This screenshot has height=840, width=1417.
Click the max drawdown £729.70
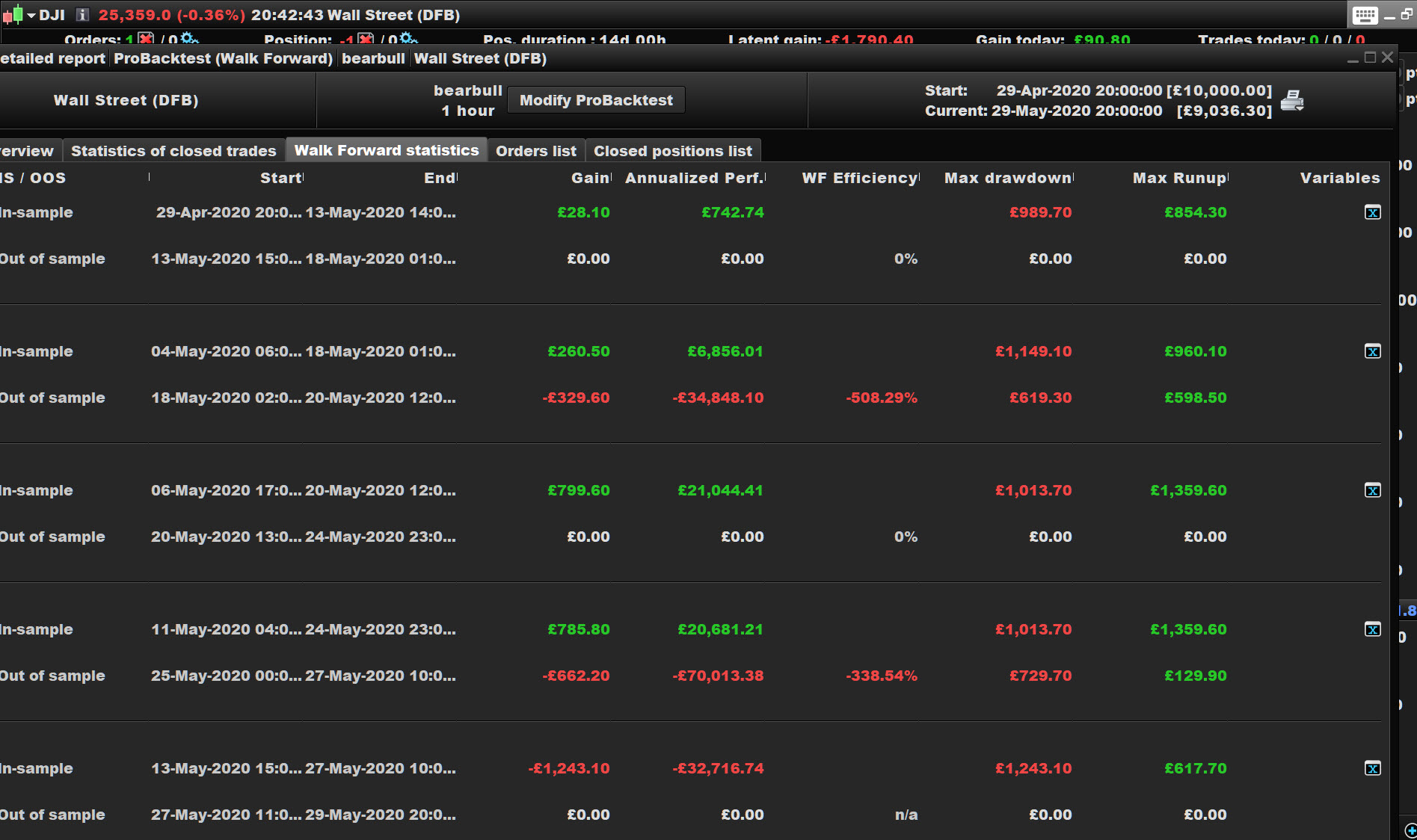point(1041,676)
